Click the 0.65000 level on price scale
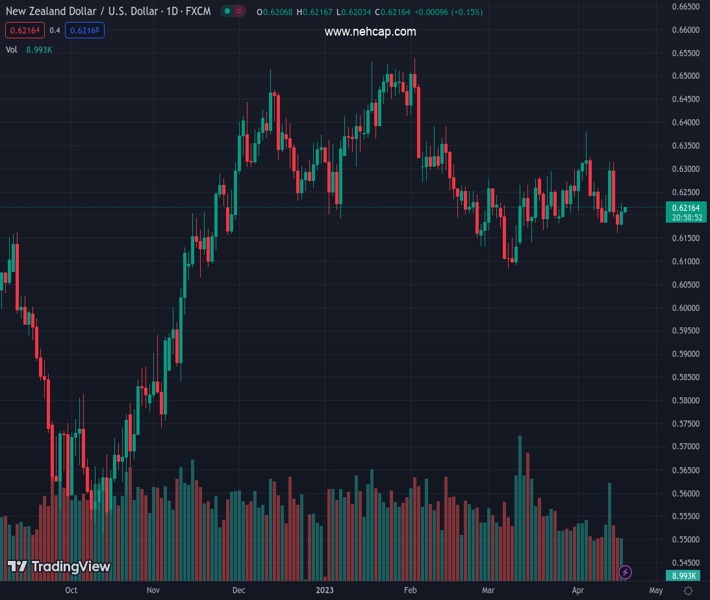 (685, 76)
